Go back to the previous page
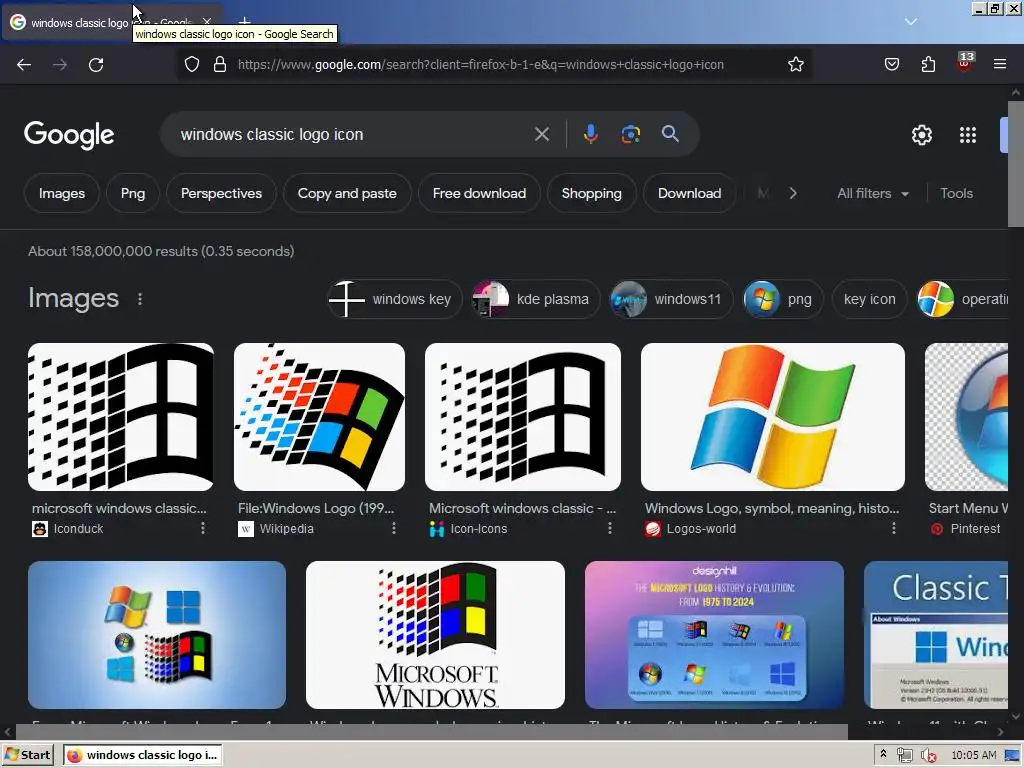Screen dimensions: 1024x768 click(x=24, y=65)
